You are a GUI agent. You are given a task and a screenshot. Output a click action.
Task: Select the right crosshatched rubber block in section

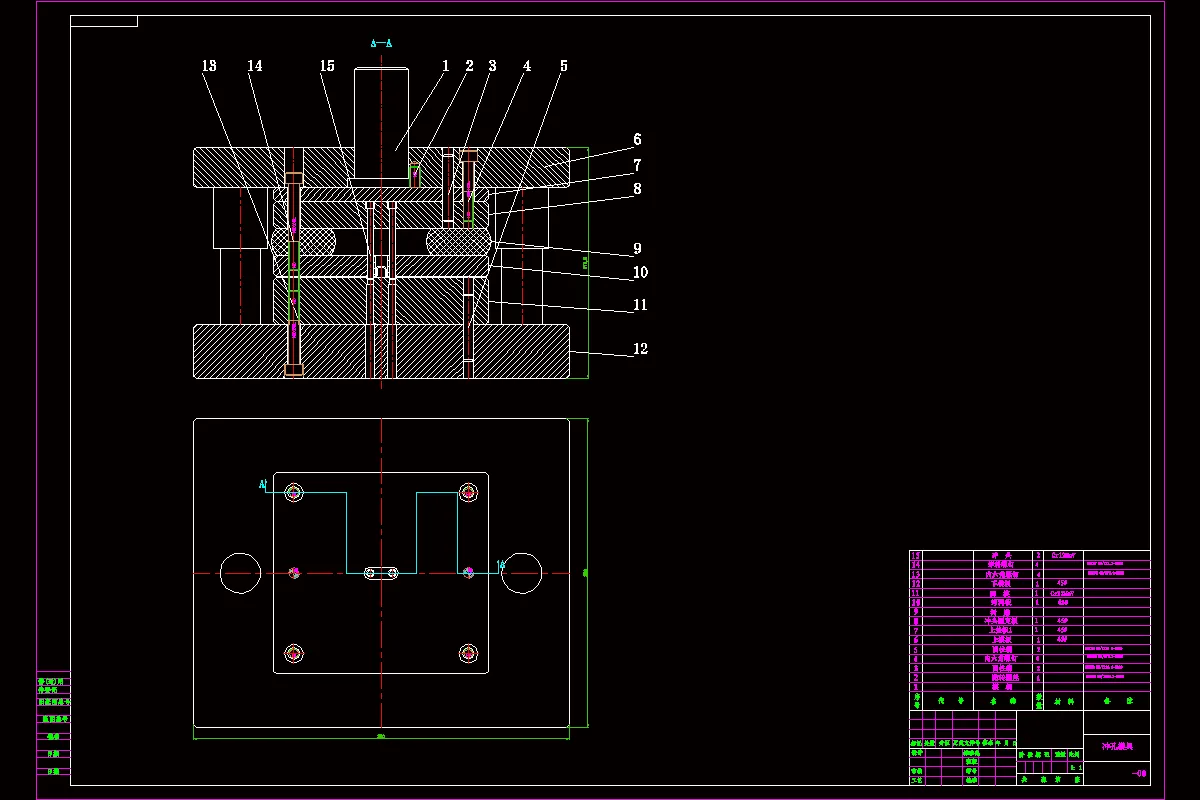[460, 241]
